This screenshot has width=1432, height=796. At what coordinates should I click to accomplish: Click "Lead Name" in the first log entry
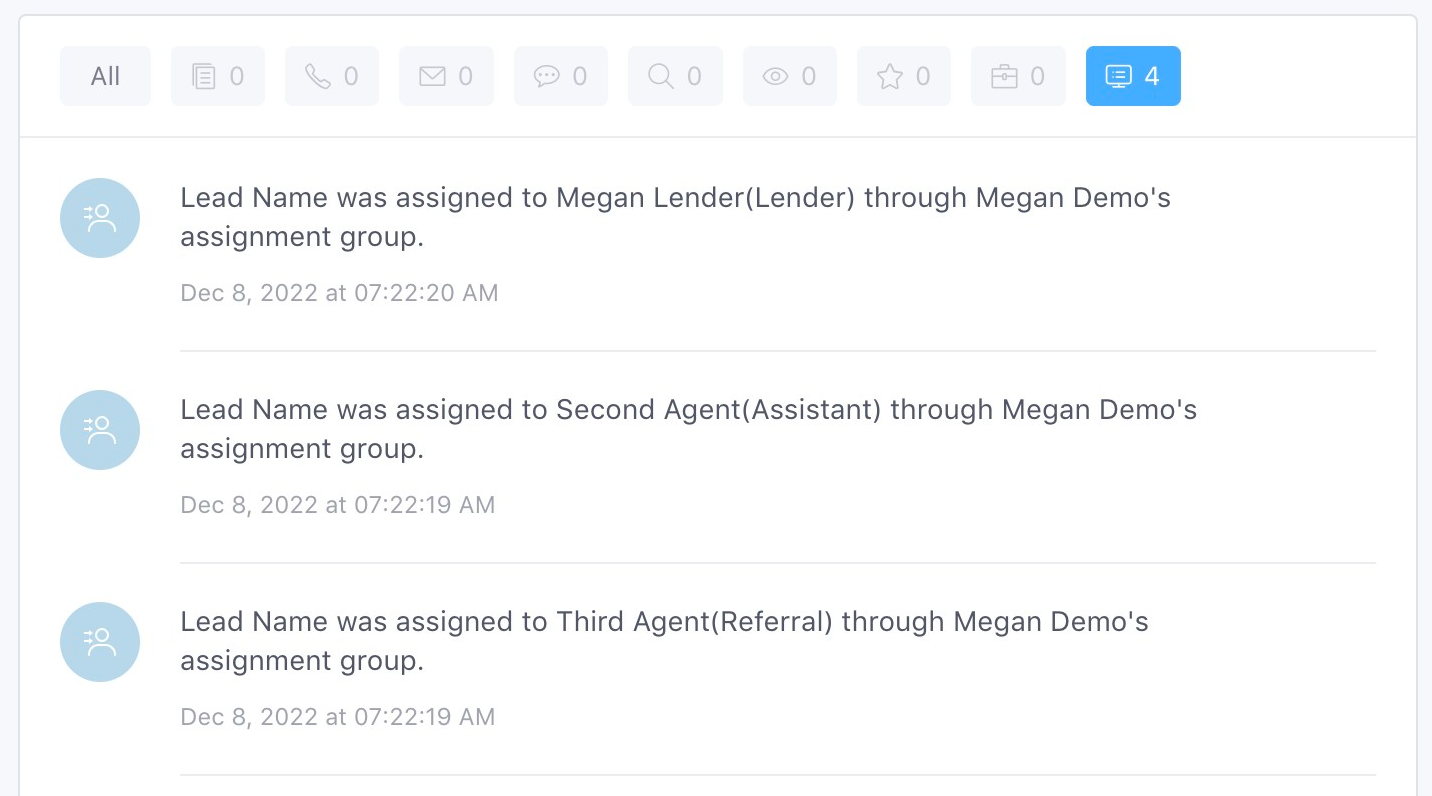[254, 198]
